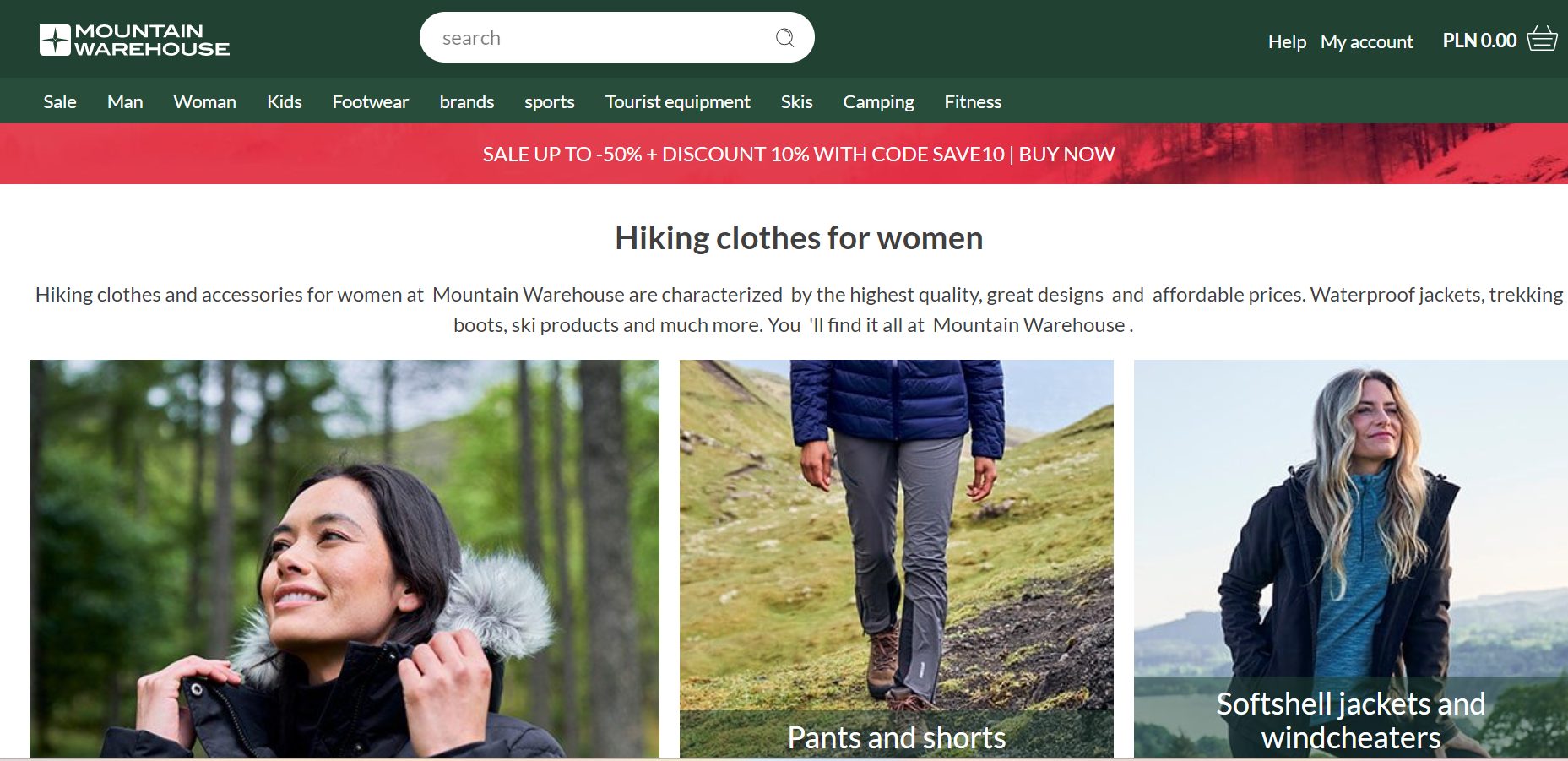This screenshot has width=1568, height=761.
Task: Open the sports menu
Action: coord(549,102)
